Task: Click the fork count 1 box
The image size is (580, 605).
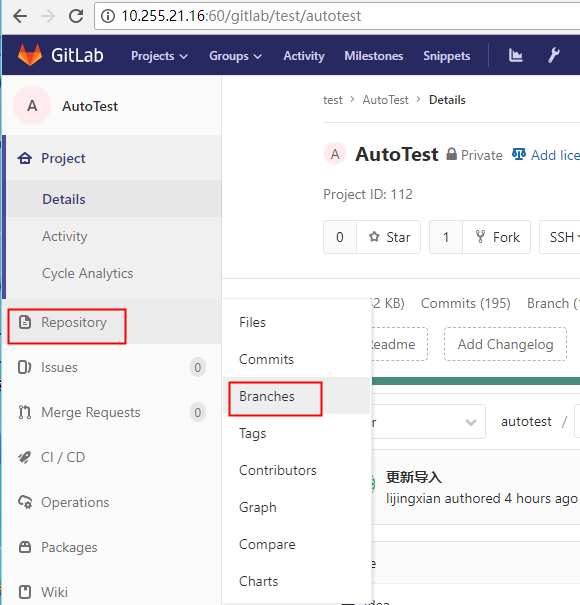Action: coord(446,237)
